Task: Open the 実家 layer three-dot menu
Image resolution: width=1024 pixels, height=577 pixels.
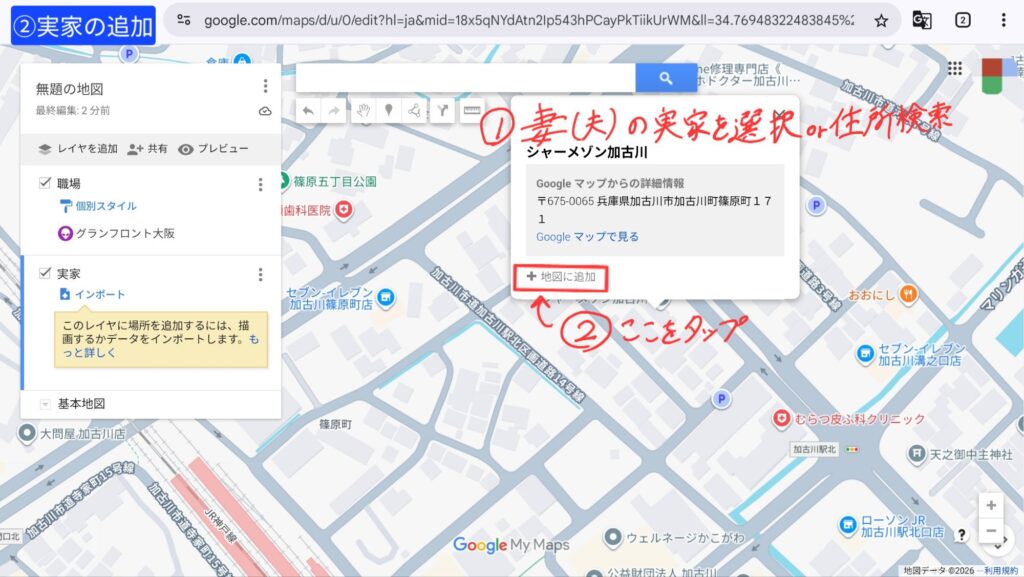Action: coord(261,274)
